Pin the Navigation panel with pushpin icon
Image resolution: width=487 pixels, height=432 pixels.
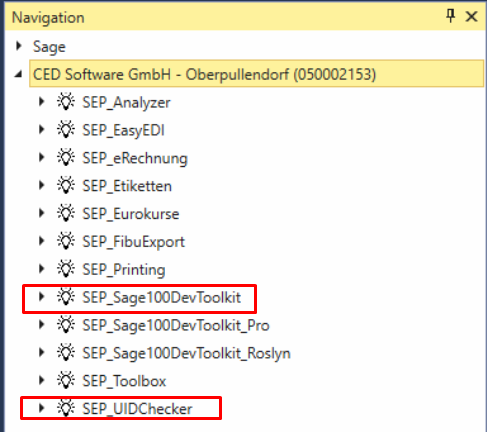tap(450, 16)
